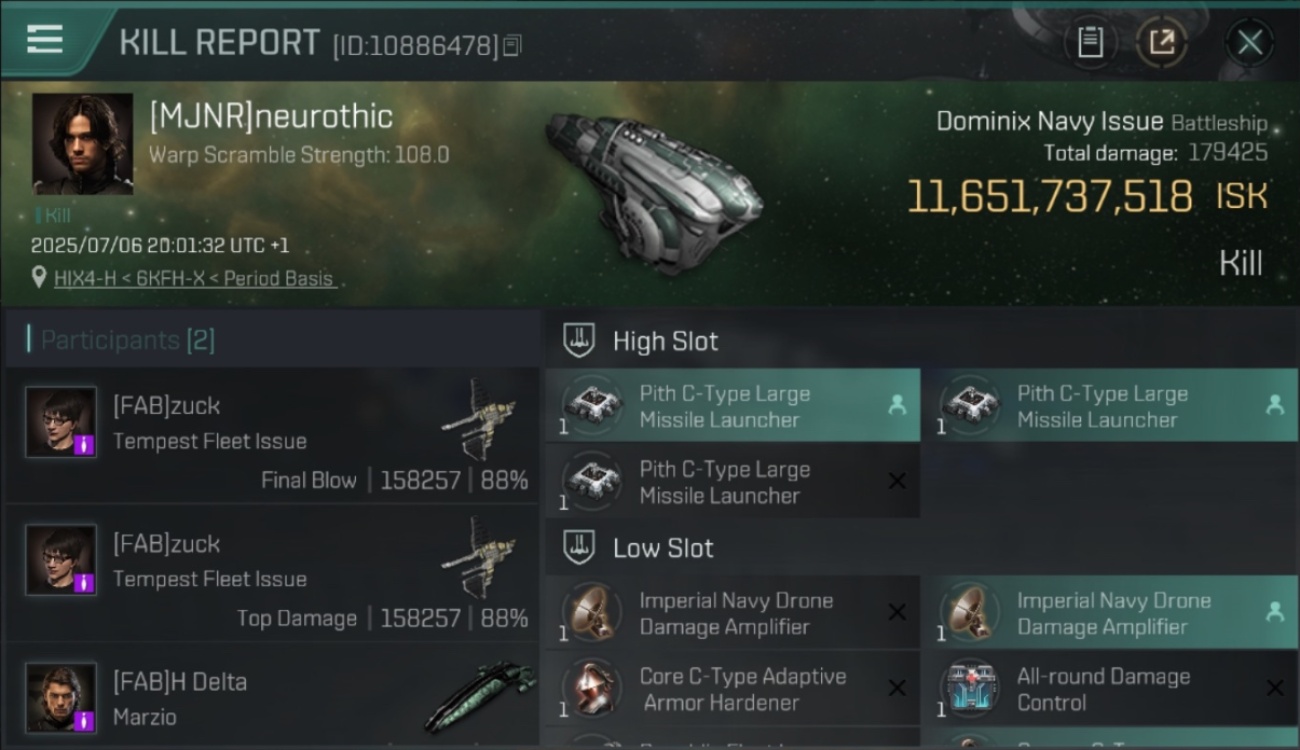Close the kill report window
Viewport: 1300px width, 750px height.
click(1249, 42)
